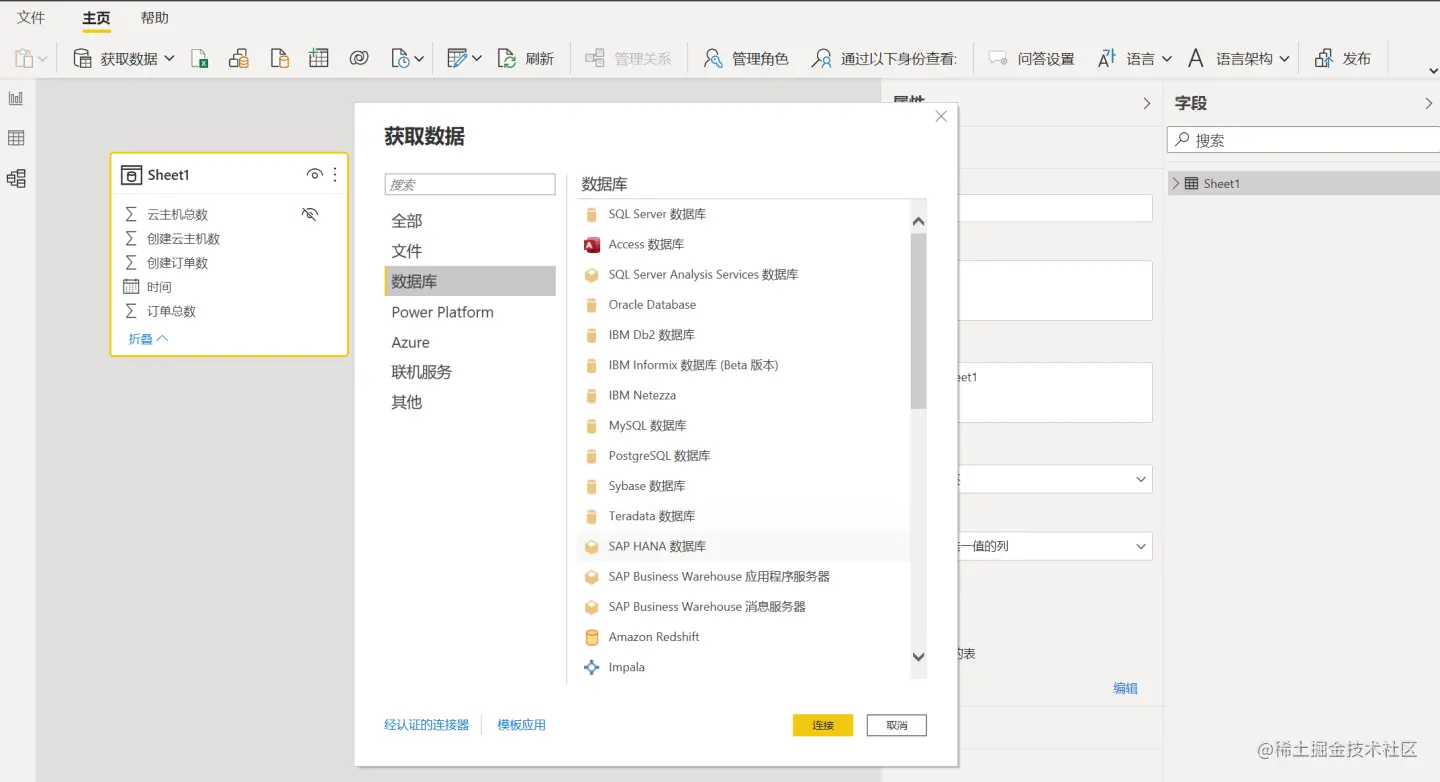The image size is (1440, 782).
Task: Collapse Sheet1 card via 折叠 link
Action: tap(148, 339)
